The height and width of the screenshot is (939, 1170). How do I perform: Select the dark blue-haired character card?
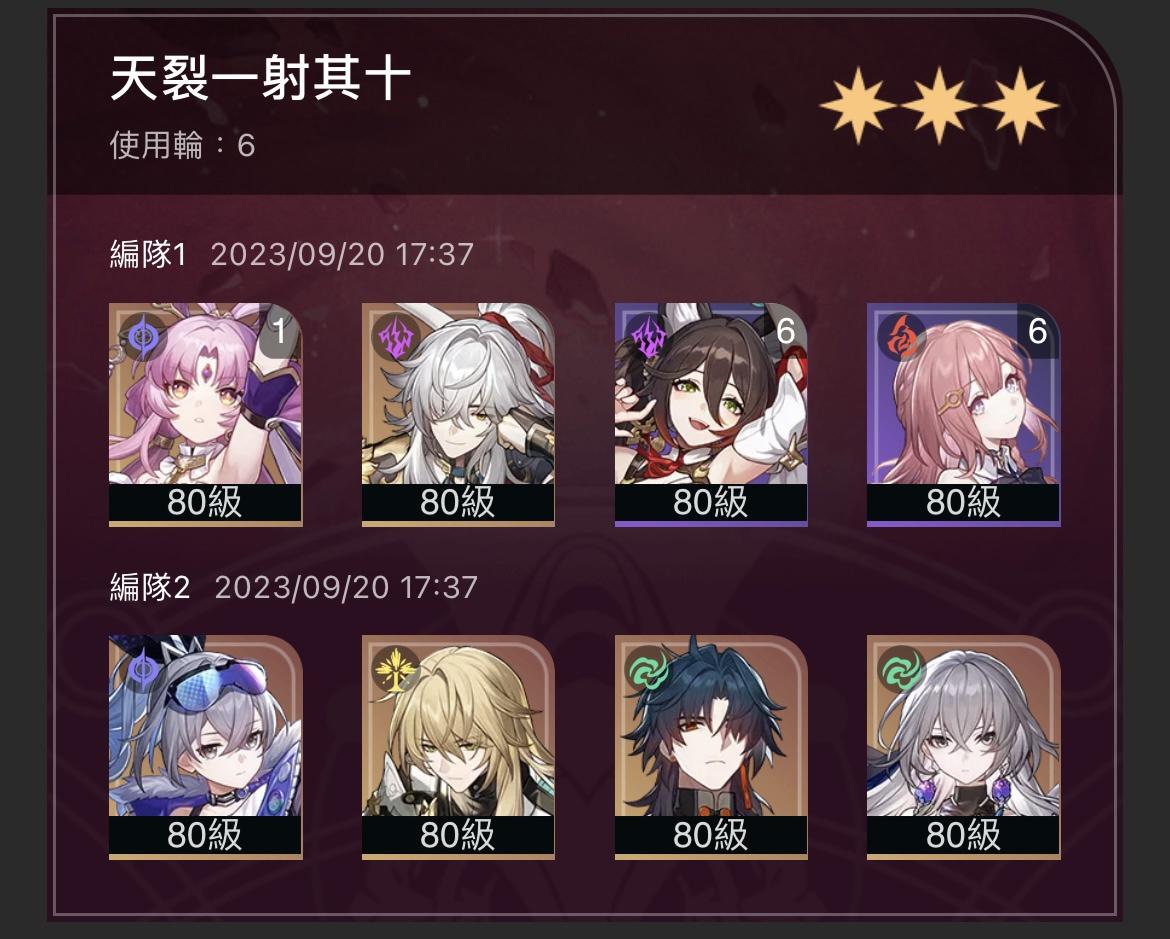pyautogui.click(x=711, y=747)
